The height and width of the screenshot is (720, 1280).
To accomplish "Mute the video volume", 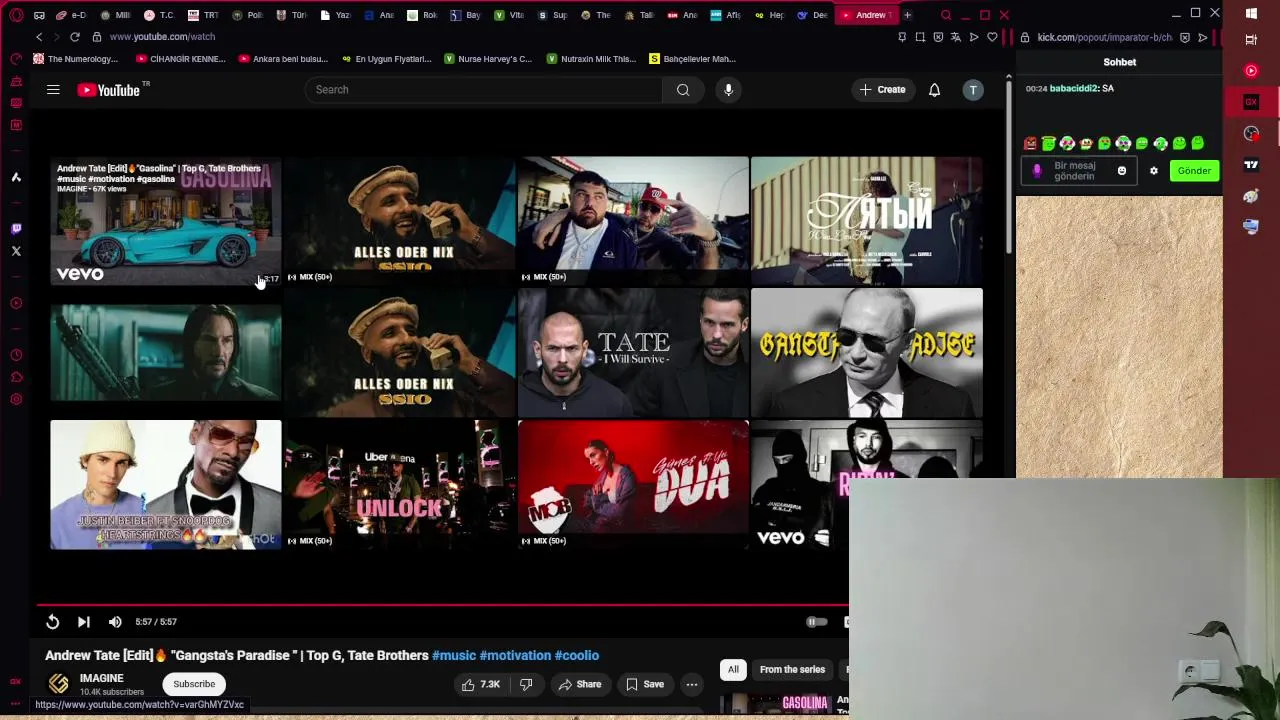I will 115,622.
